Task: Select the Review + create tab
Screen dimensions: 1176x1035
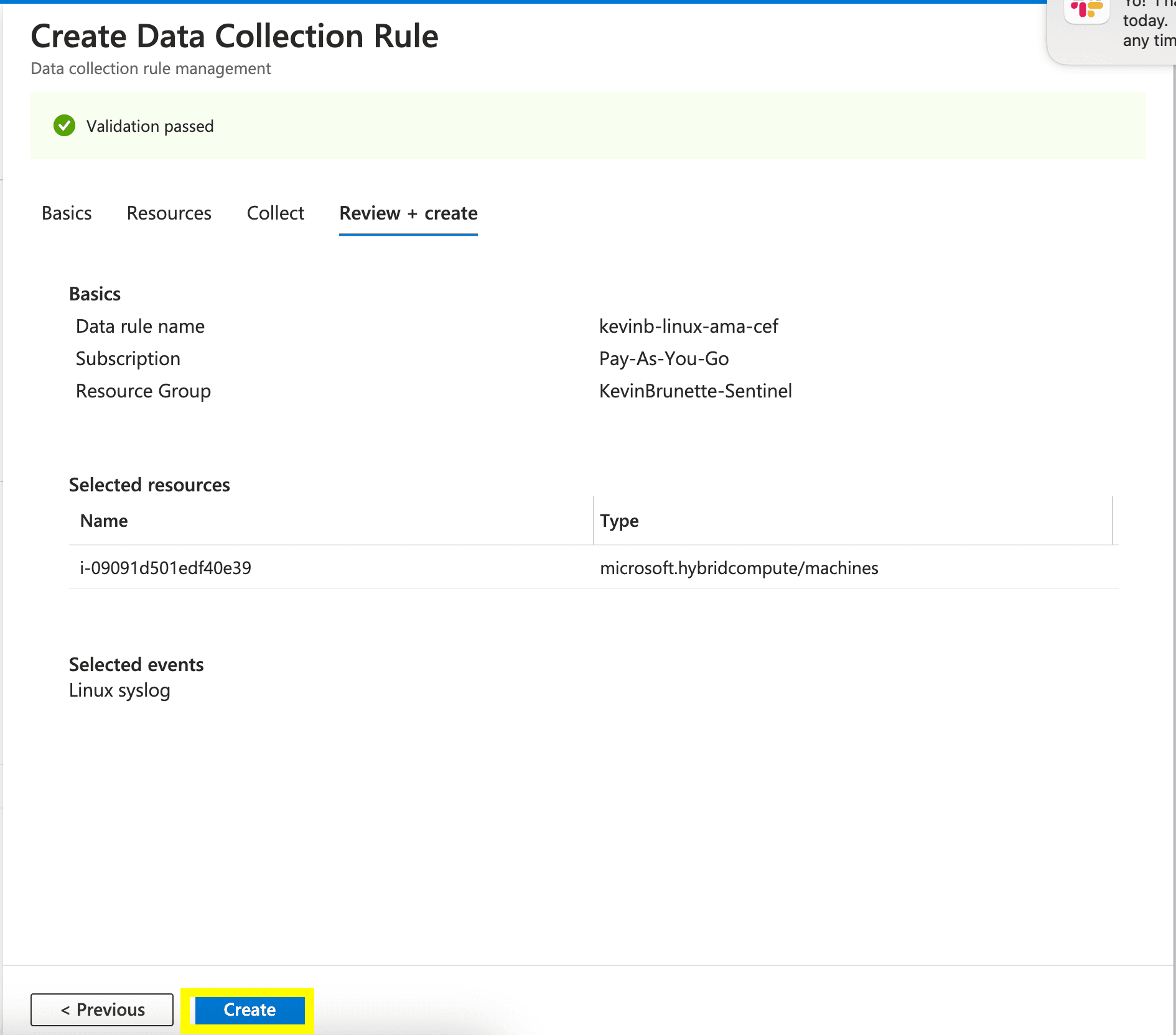Action: (x=408, y=213)
